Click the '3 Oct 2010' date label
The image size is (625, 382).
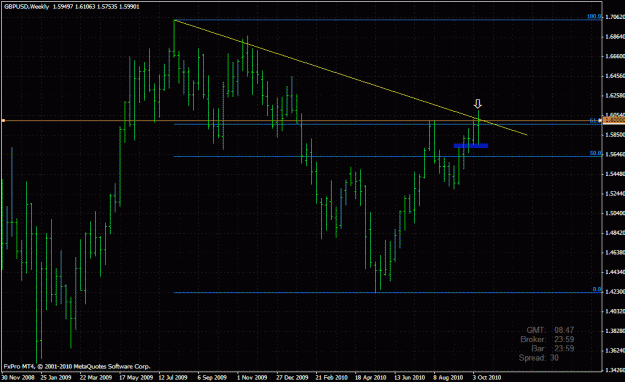coord(487,377)
